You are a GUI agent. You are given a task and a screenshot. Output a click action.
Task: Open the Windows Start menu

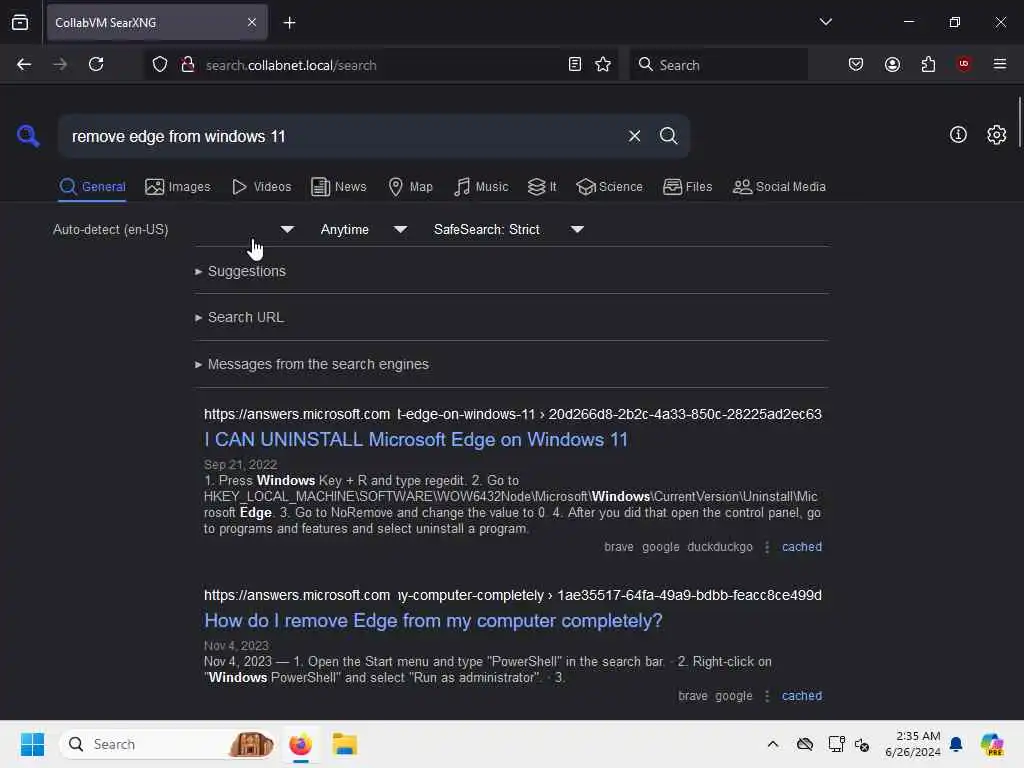coord(32,744)
